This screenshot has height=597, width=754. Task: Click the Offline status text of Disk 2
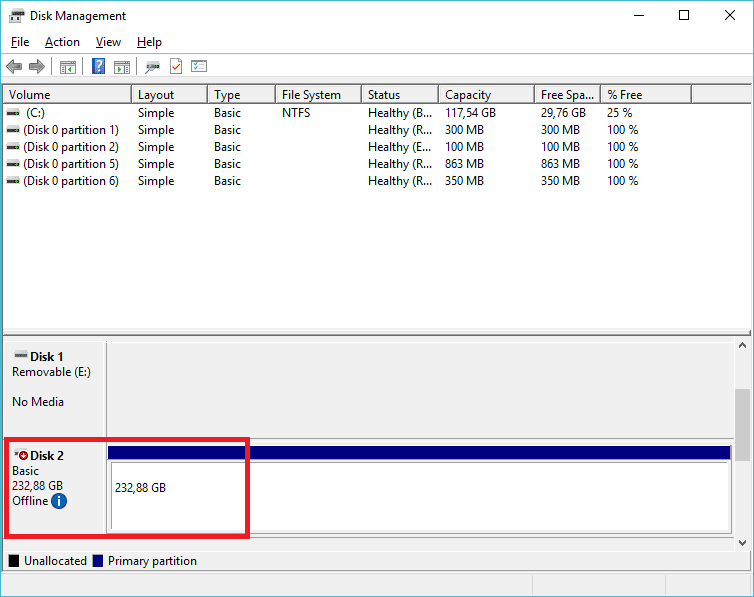point(30,501)
